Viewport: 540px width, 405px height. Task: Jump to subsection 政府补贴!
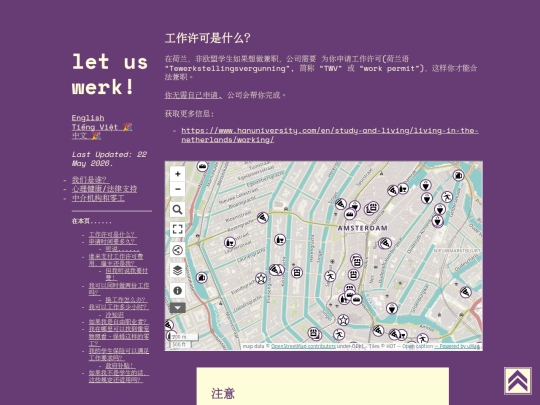click(x=120, y=365)
